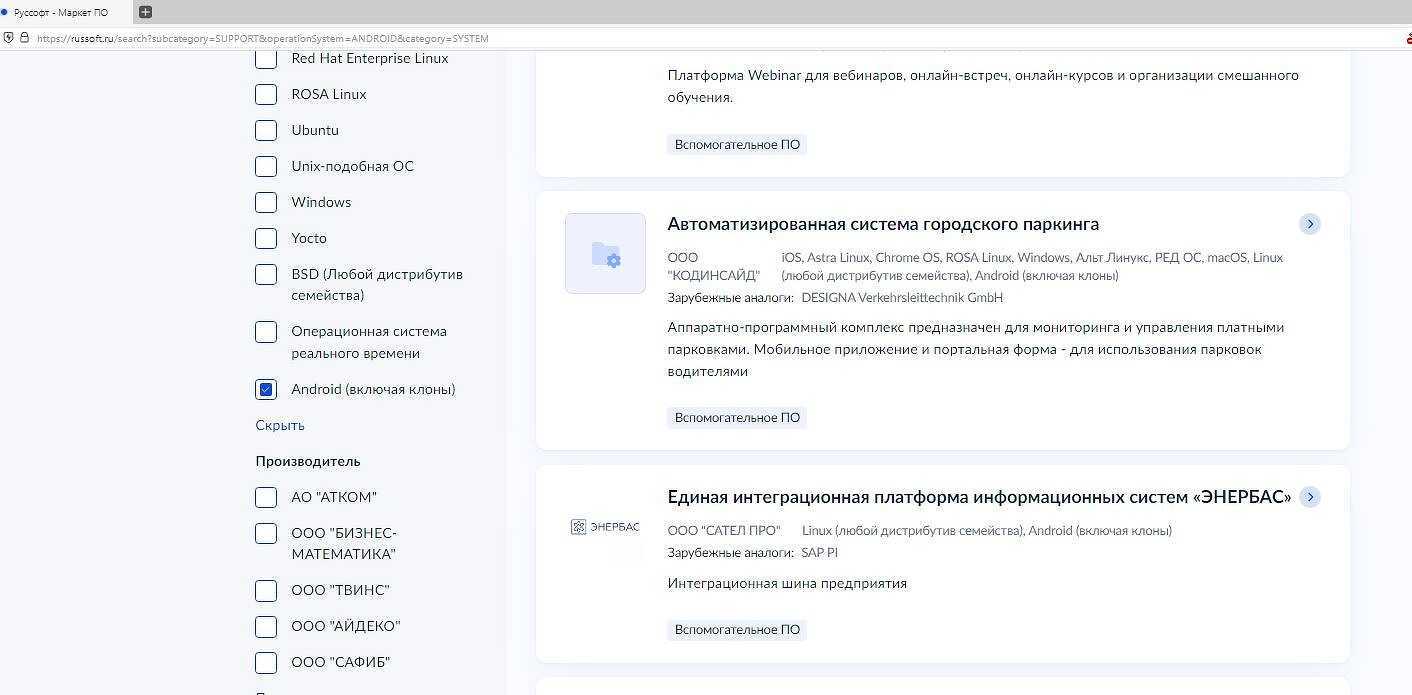
Task: Click Вспомогательное ПО tag on ЭНЕРБАС card
Action: (737, 630)
